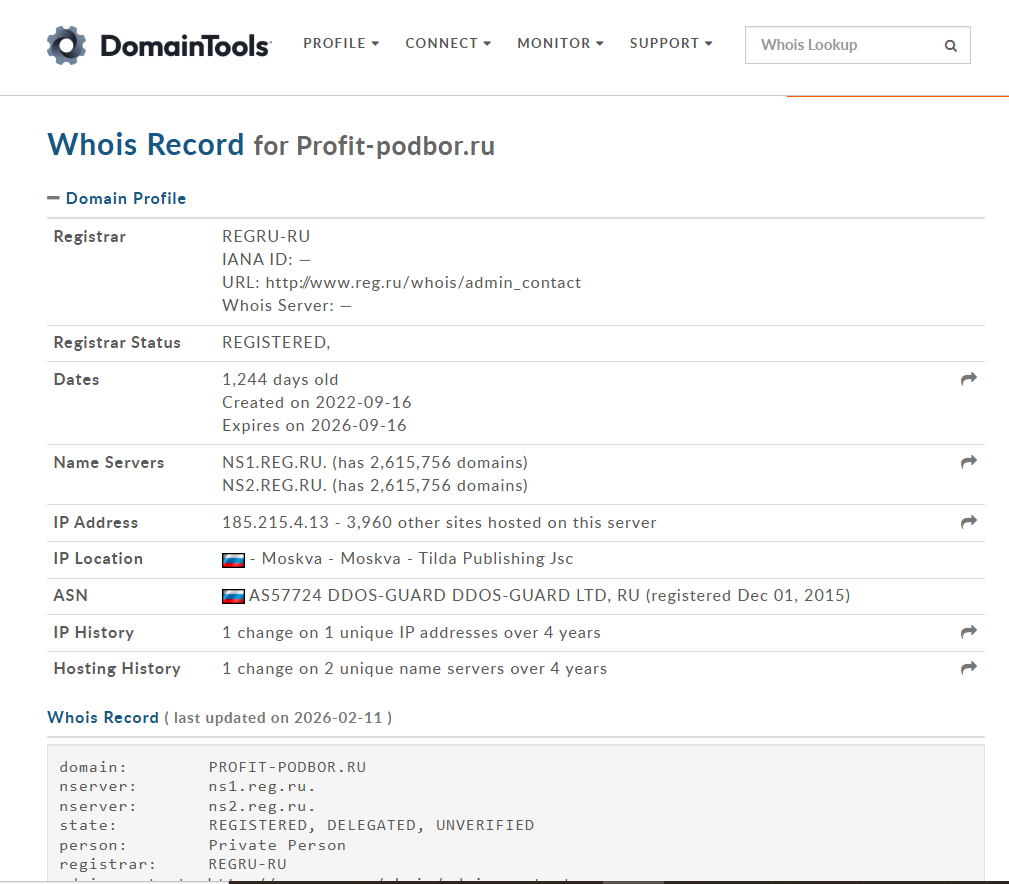Click the Russian flag in ASN row
1009x884 pixels.
point(233,596)
